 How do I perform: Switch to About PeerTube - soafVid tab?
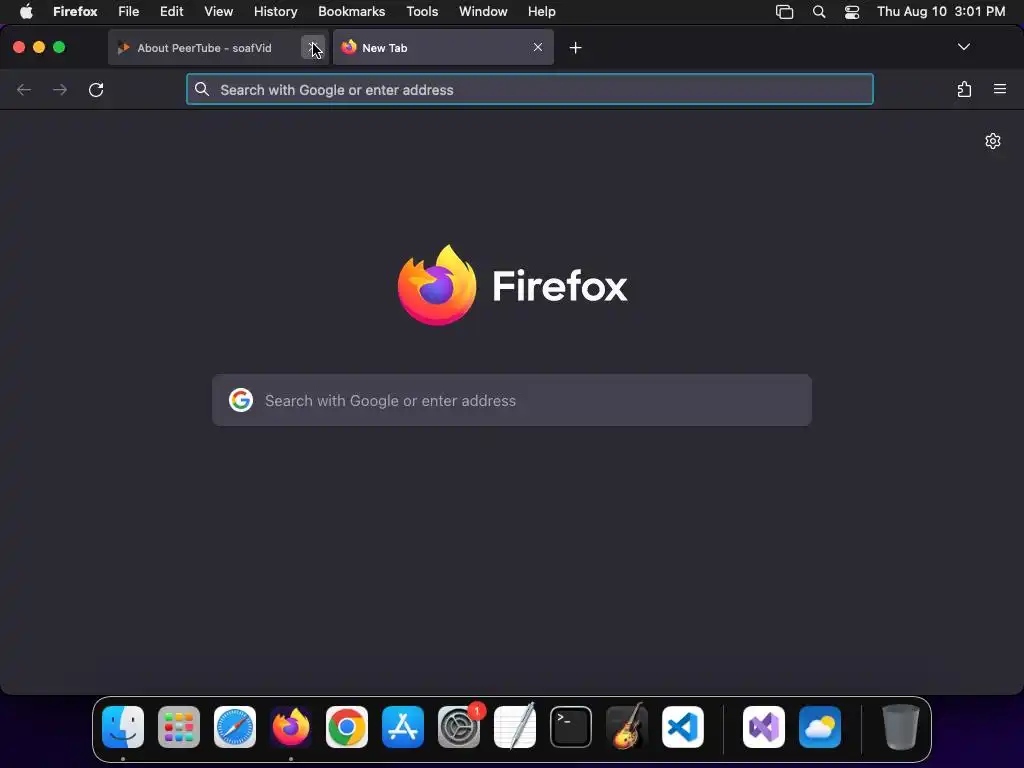(x=218, y=47)
